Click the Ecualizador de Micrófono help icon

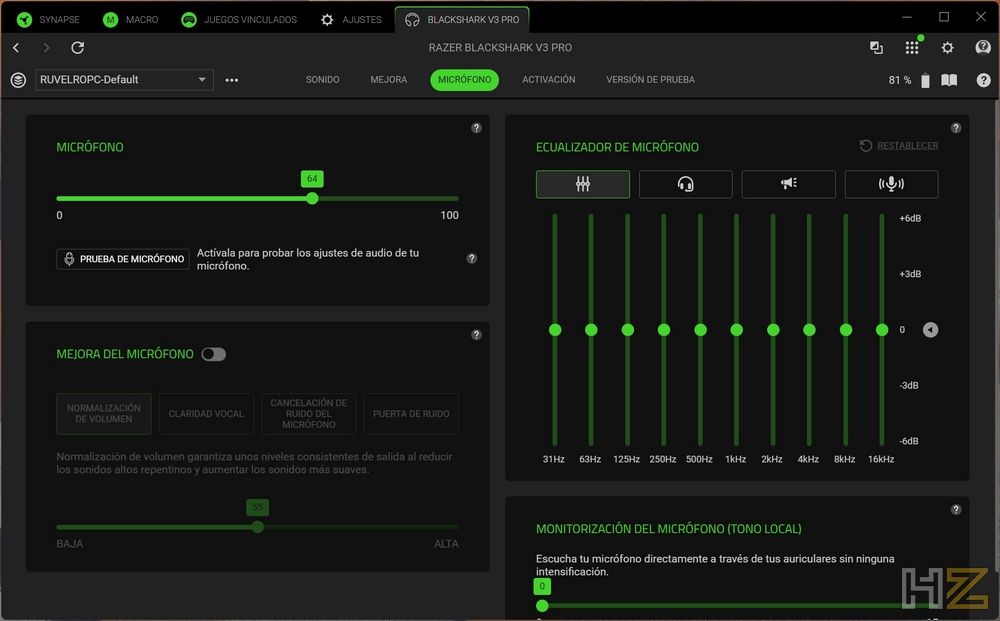coord(956,128)
